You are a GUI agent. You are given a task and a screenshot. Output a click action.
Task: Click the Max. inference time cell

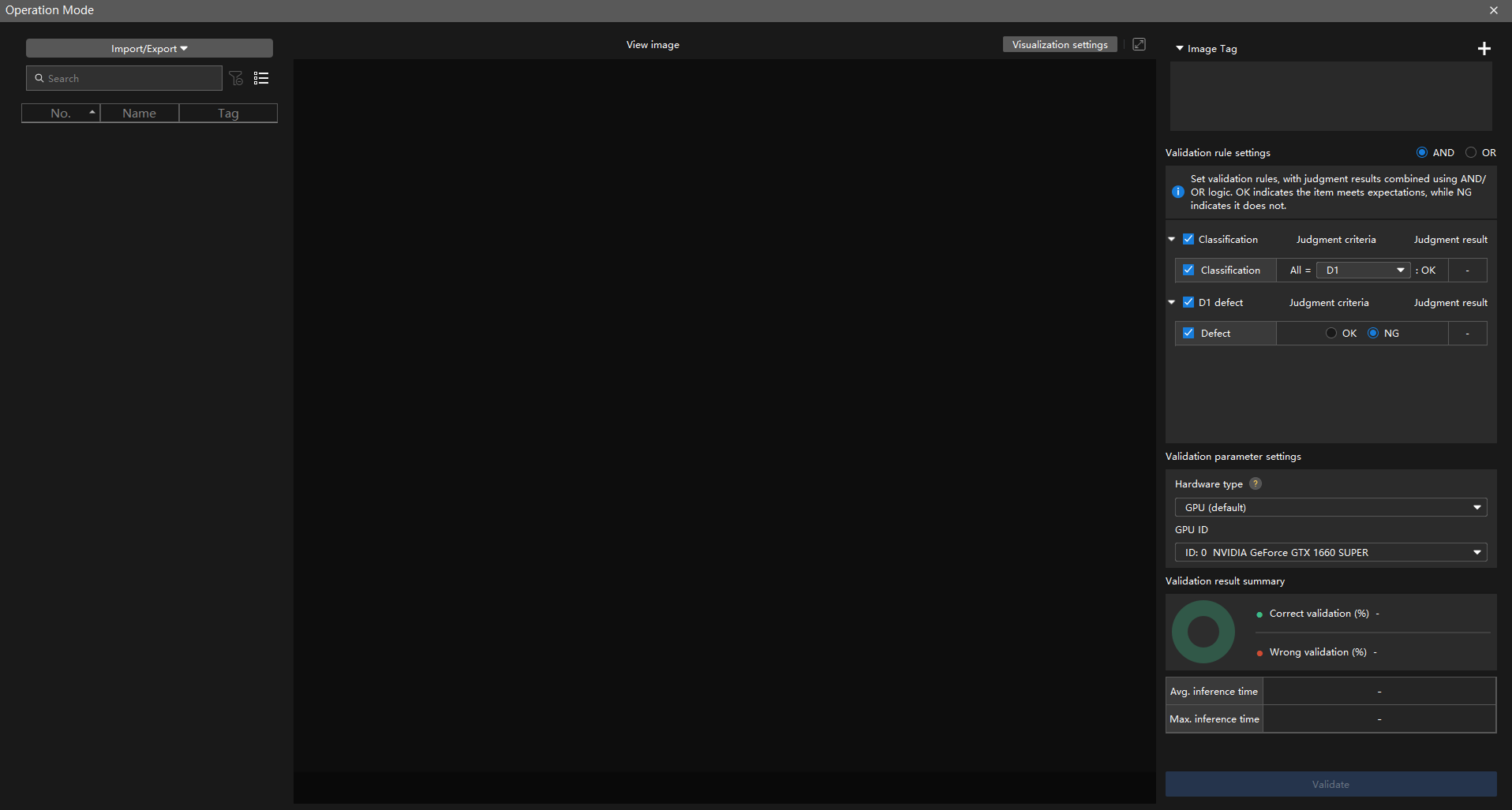coord(1214,719)
